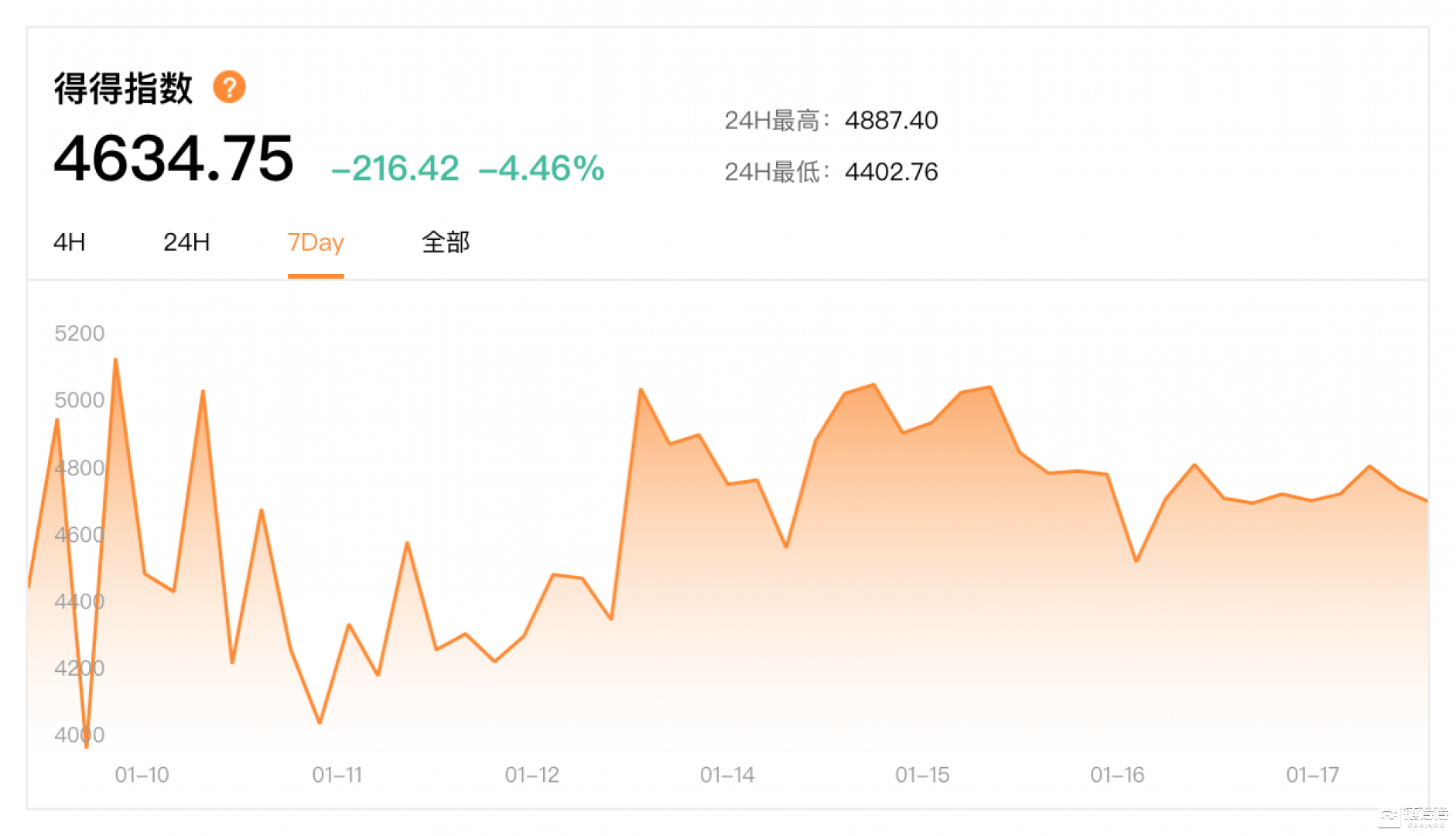The height and width of the screenshot is (836, 1456).
Task: Click the 得得指数 title text
Action: point(124,87)
